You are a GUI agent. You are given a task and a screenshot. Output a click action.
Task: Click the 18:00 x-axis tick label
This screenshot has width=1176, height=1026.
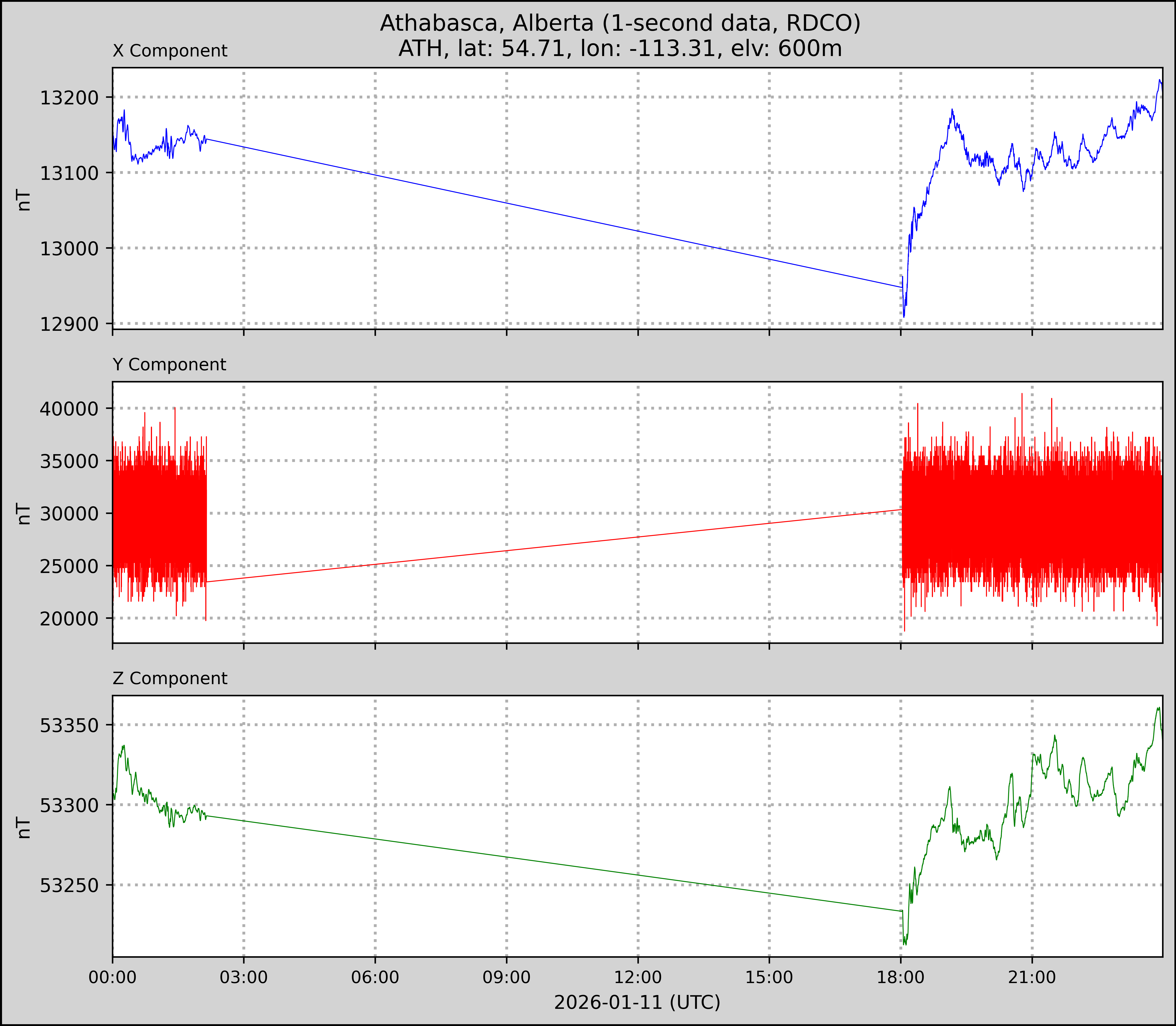[901, 977]
